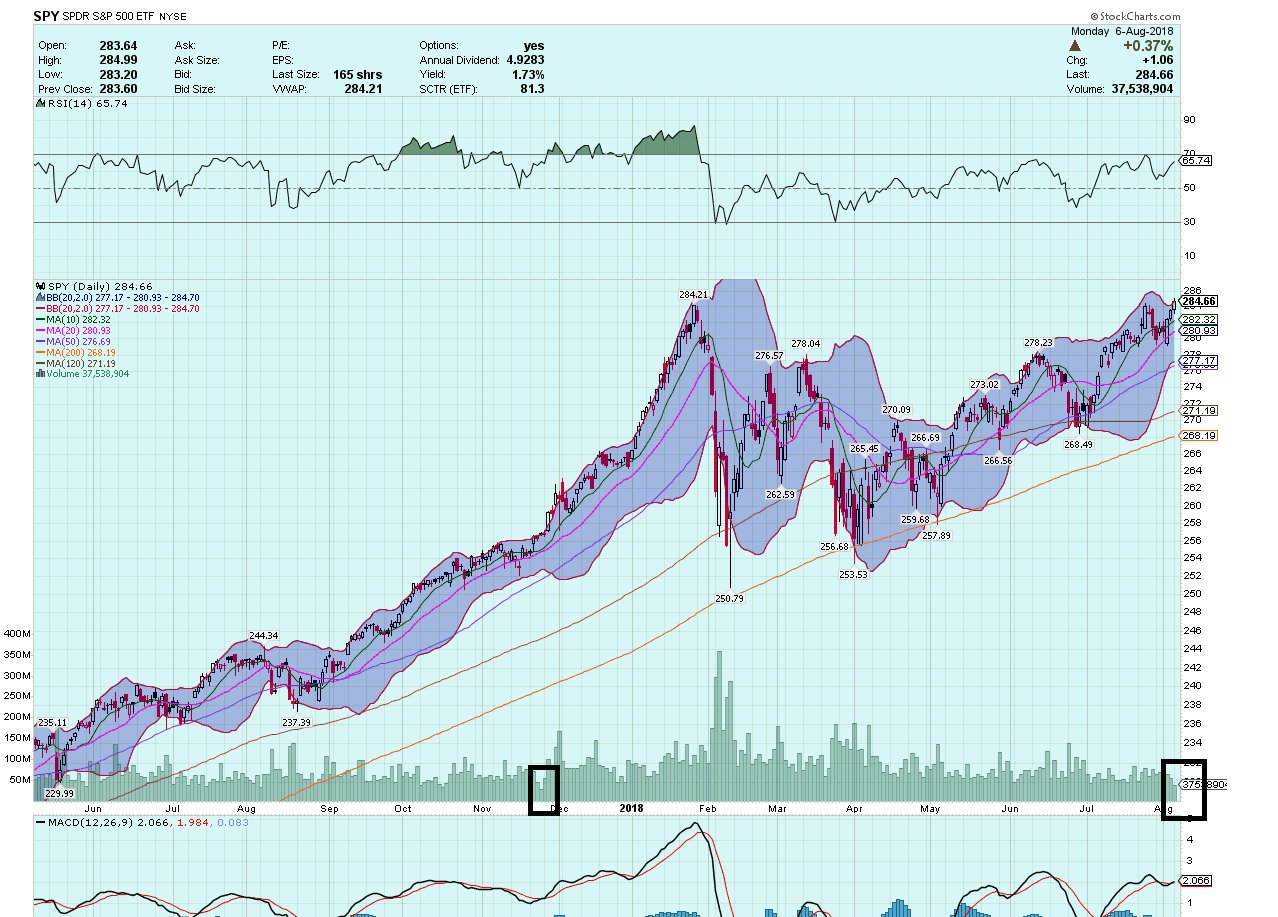Viewport: 1278px width, 917px height.
Task: Click the 257.89 price label
Action: 936,536
